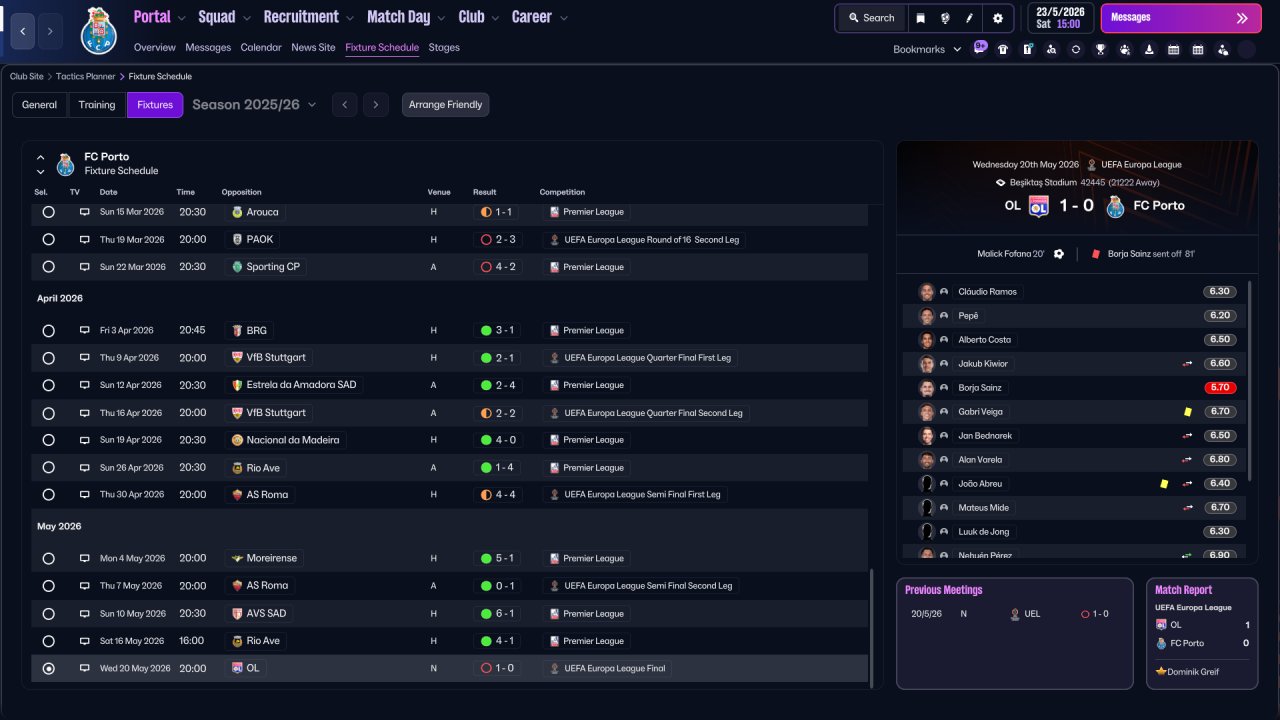Screen dimensions: 1280x720
Task: Click the Tactics Planner breadcrumb link
Action: pyautogui.click(x=86, y=76)
